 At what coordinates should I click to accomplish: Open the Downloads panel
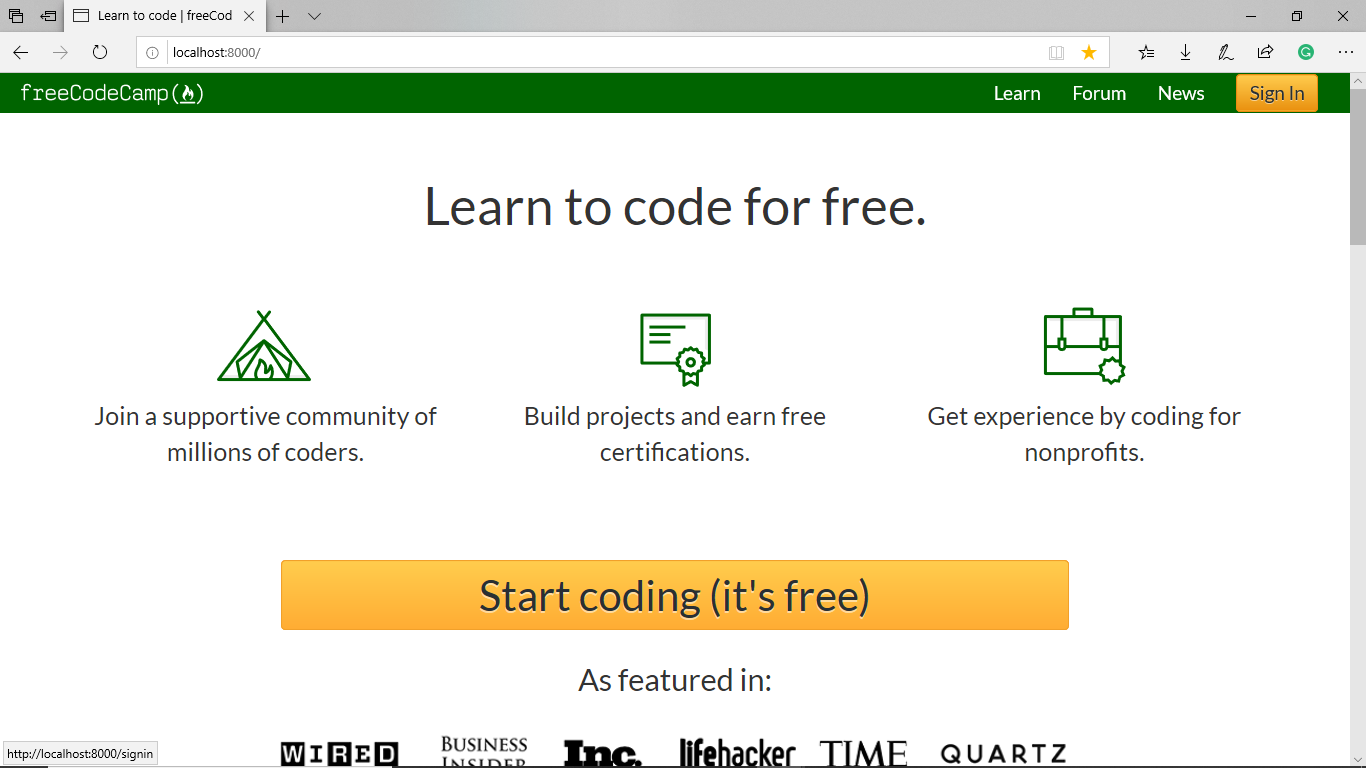[x=1186, y=52]
